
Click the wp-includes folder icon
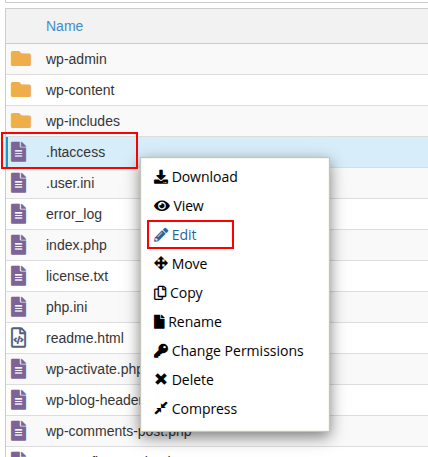click(x=21, y=121)
